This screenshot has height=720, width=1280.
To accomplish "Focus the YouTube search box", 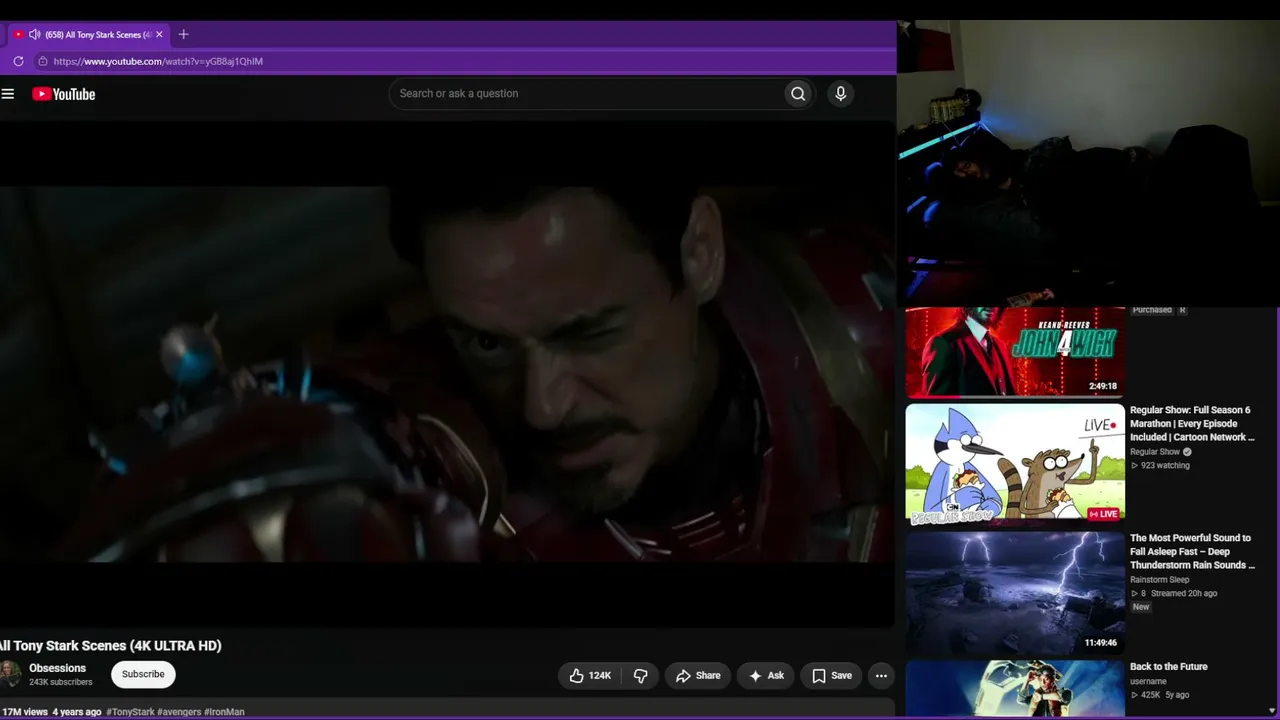I will pos(585,94).
